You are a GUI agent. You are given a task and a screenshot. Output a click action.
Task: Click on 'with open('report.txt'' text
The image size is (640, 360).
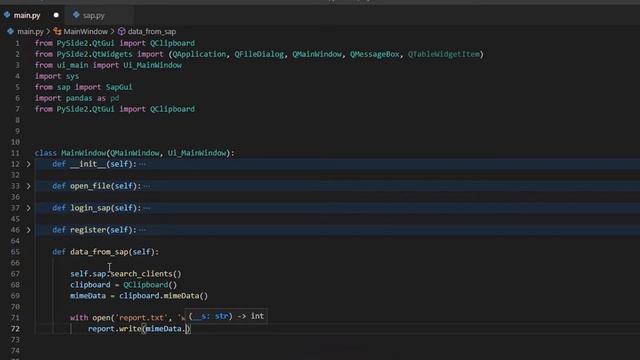(119, 318)
